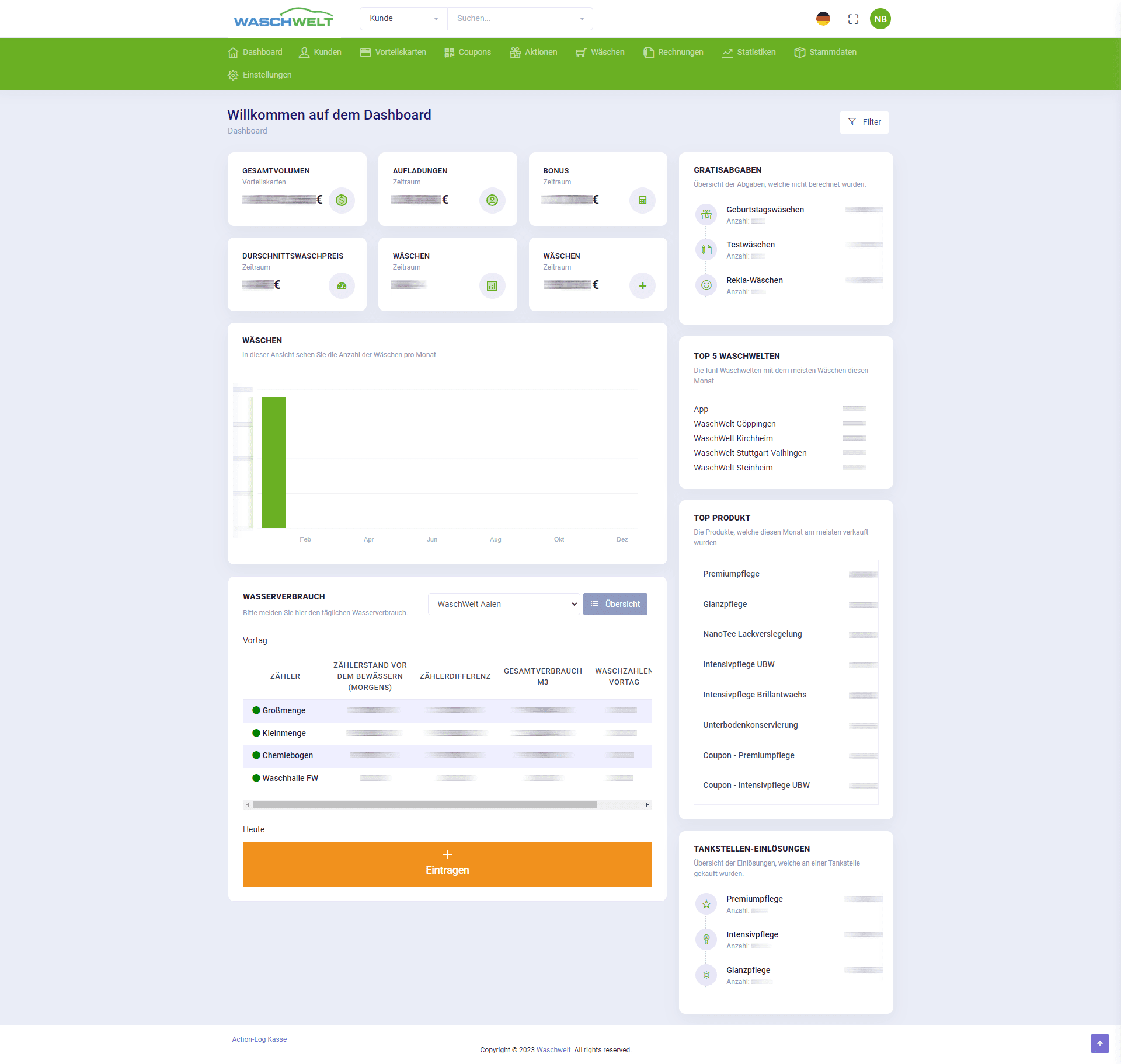
Task: Click the Gesamtvolumen dollar icon
Action: click(x=342, y=200)
